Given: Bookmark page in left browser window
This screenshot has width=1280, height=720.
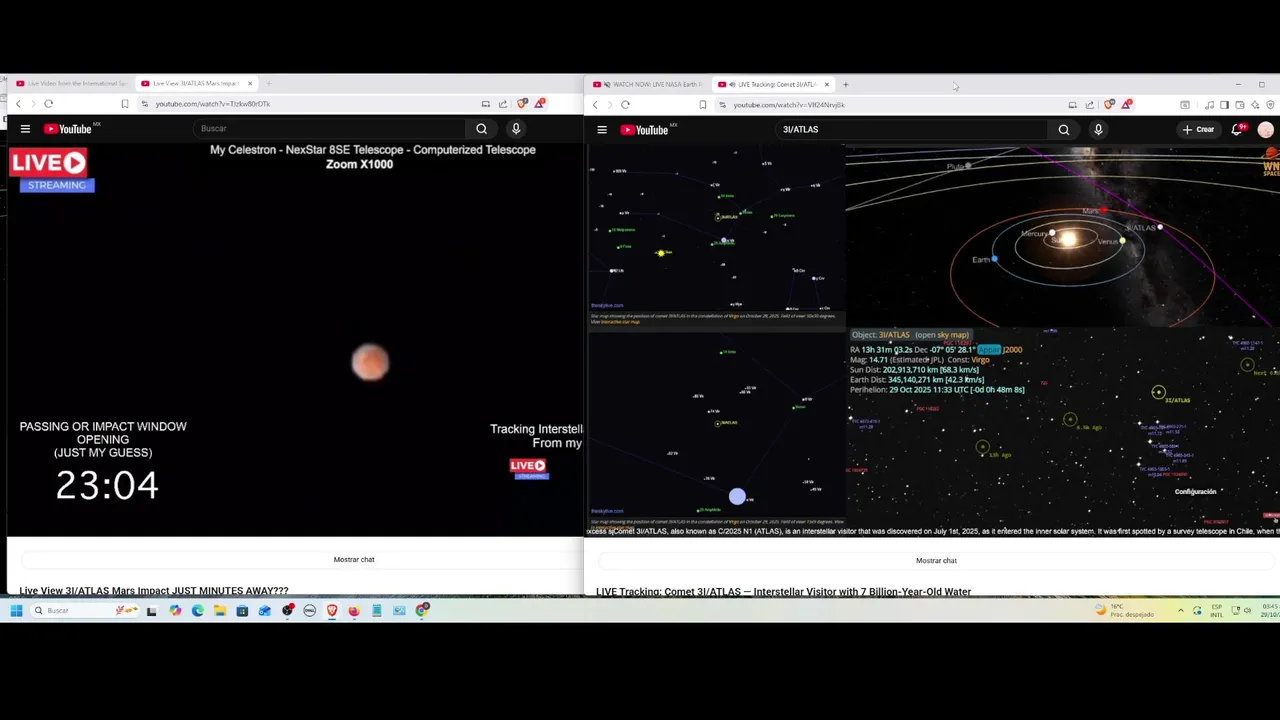Looking at the screenshot, I should click(125, 104).
